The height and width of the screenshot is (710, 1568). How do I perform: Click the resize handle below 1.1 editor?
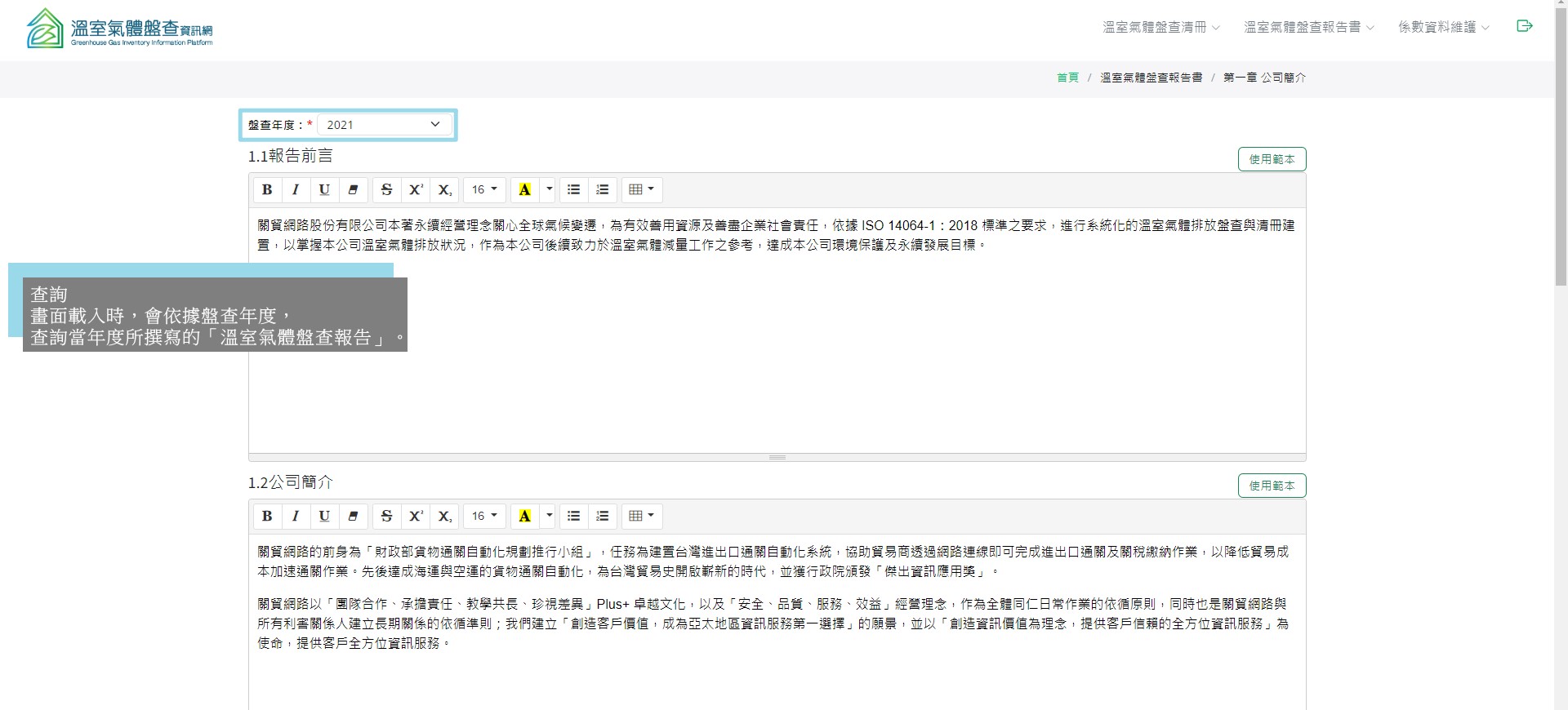pos(777,457)
